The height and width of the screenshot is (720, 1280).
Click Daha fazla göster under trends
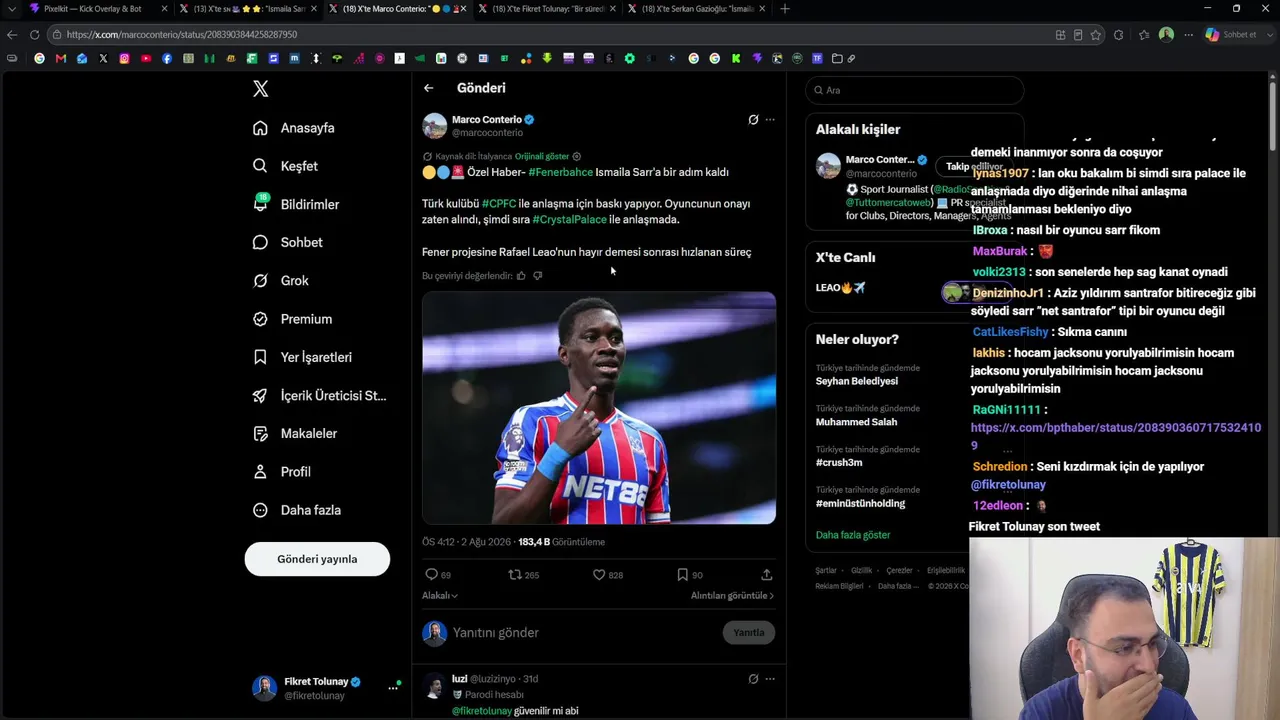(x=853, y=535)
